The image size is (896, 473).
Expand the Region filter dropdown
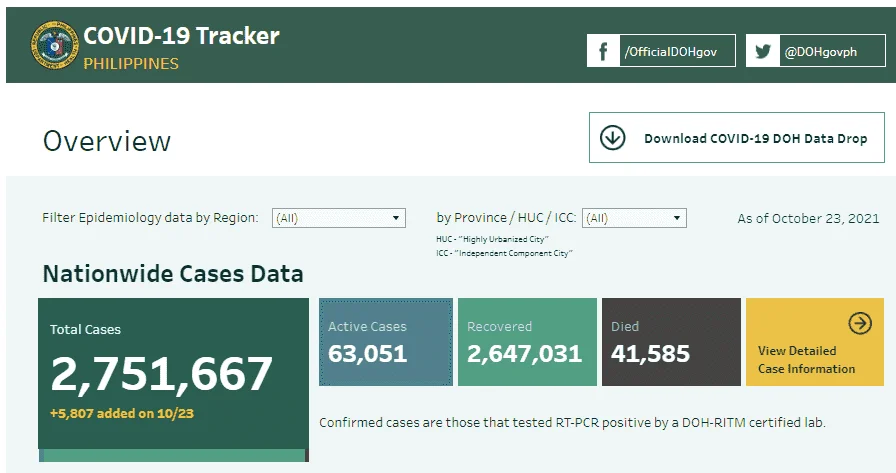point(339,218)
